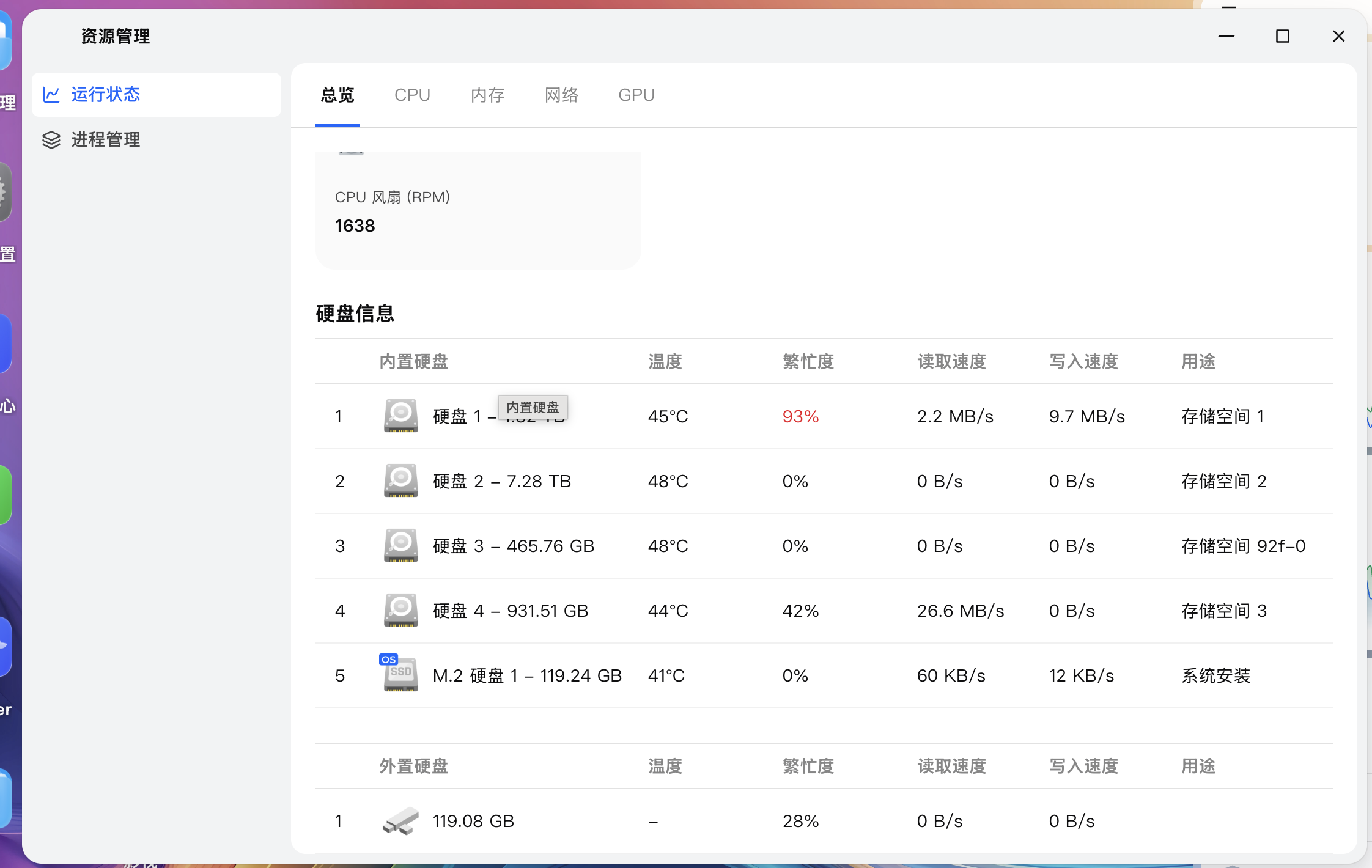Click the 硬盘 2 hard drive icon
The image size is (1372, 868).
400,481
